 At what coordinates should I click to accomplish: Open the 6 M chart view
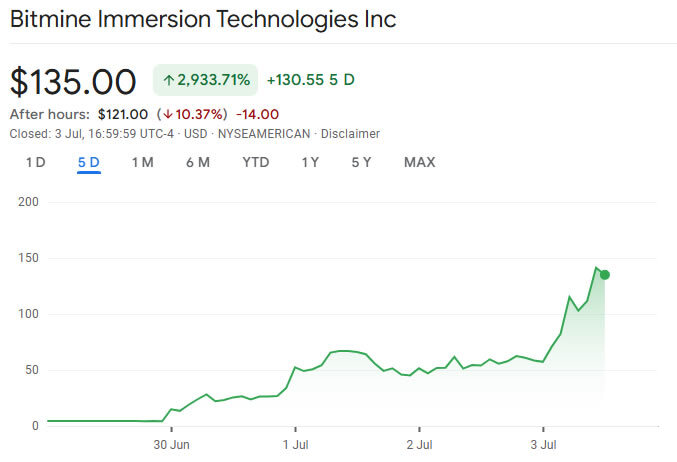pos(197,162)
